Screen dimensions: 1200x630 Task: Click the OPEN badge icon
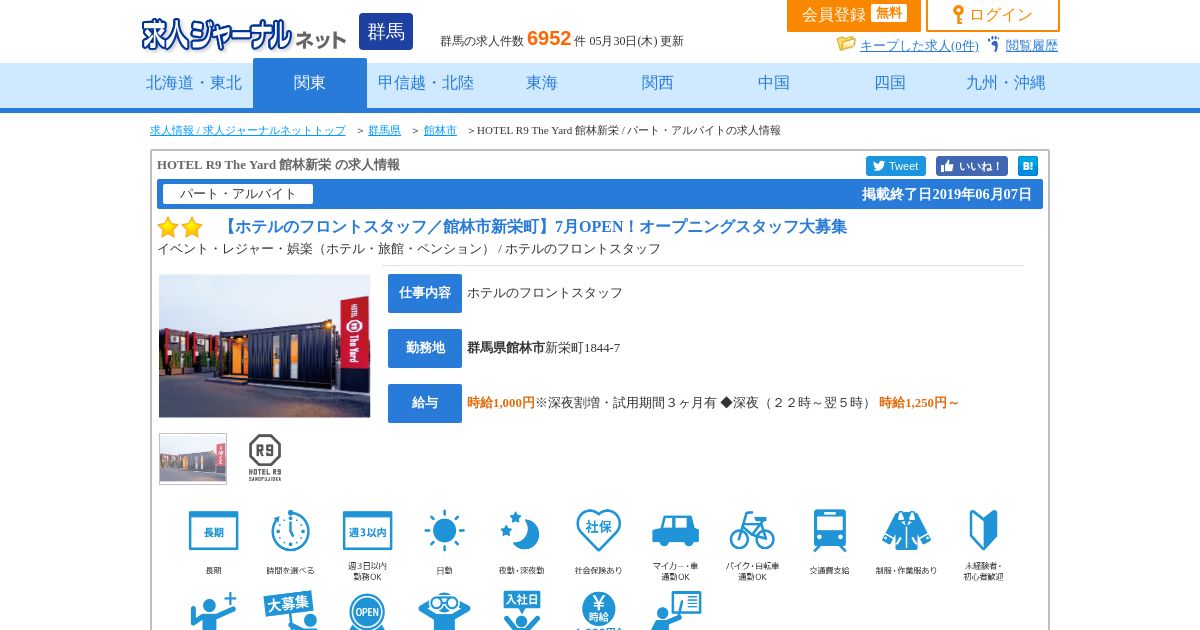pyautogui.click(x=367, y=610)
